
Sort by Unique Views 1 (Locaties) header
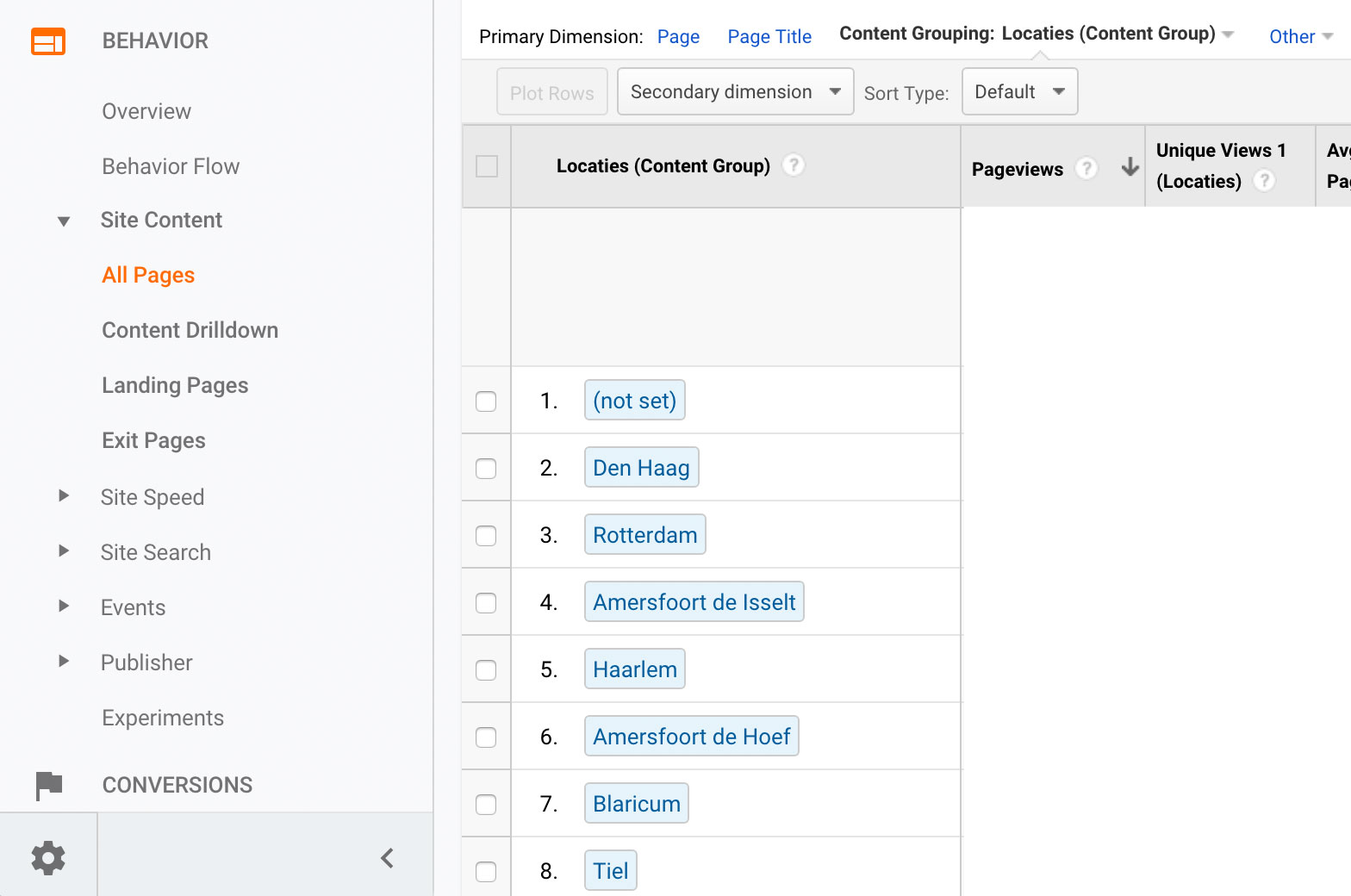(x=1221, y=165)
